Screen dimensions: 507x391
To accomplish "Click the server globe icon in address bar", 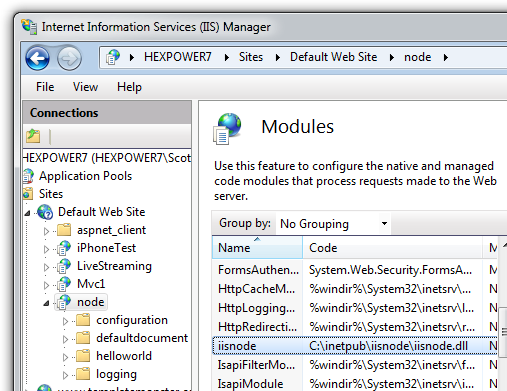I will [113, 57].
